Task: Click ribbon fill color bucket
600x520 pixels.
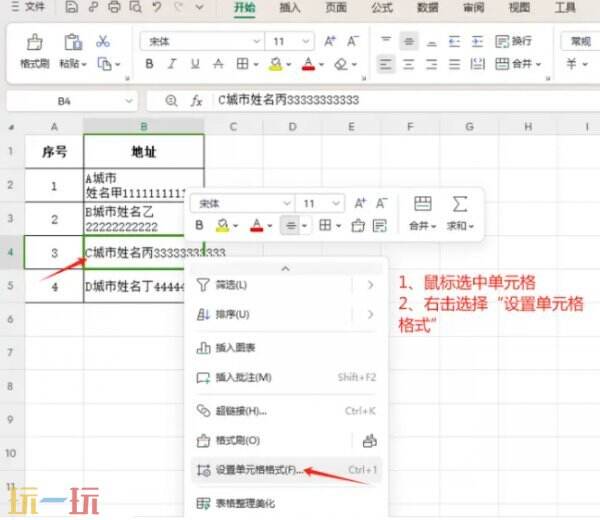Action: 276,64
